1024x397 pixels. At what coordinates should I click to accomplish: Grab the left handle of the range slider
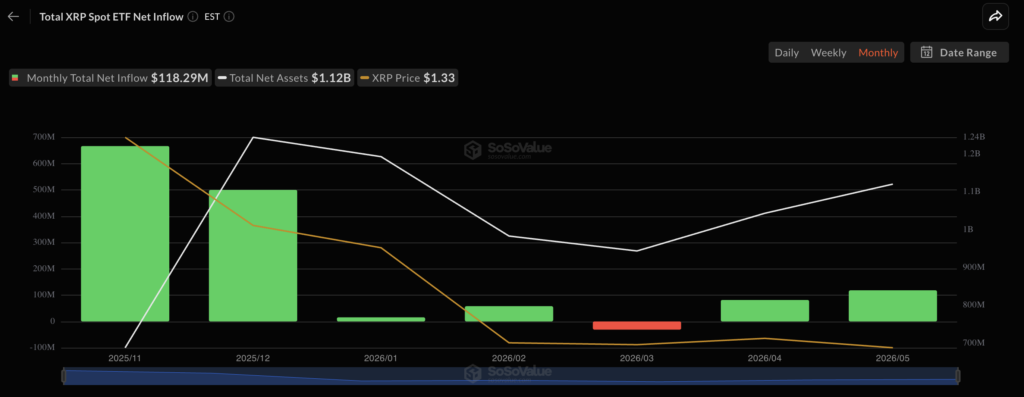63,376
